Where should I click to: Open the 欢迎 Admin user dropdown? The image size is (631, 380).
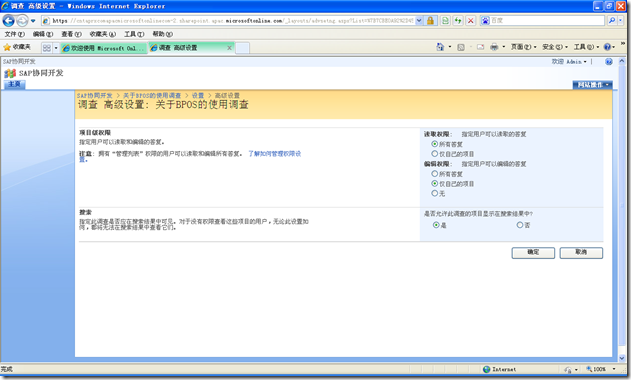[569, 62]
